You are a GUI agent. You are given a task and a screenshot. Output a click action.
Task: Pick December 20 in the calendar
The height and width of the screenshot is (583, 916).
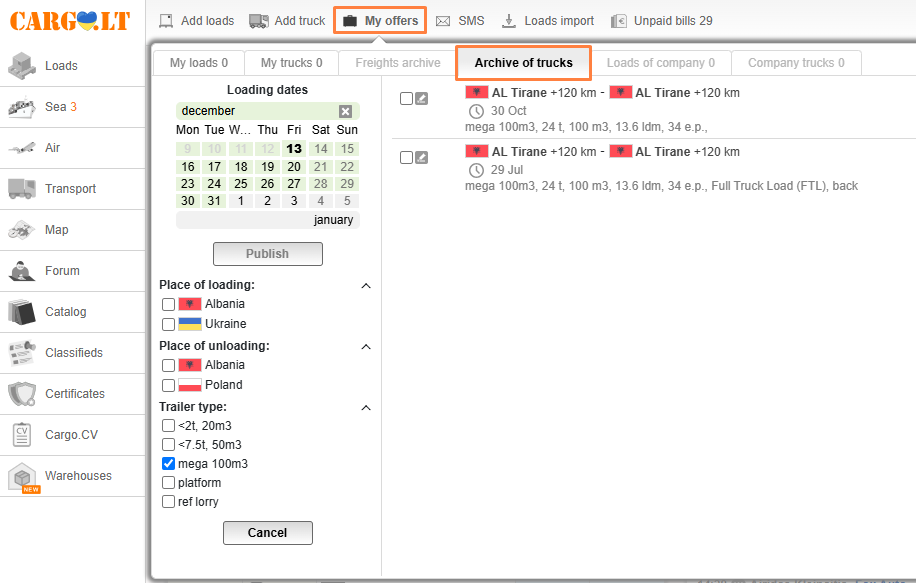294,167
